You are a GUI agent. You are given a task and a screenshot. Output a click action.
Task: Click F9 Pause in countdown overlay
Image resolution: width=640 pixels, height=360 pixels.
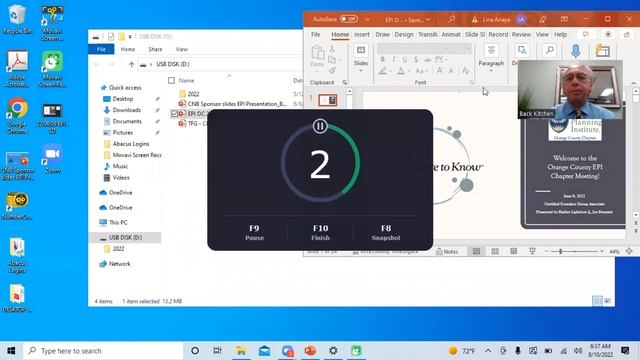[x=254, y=232]
